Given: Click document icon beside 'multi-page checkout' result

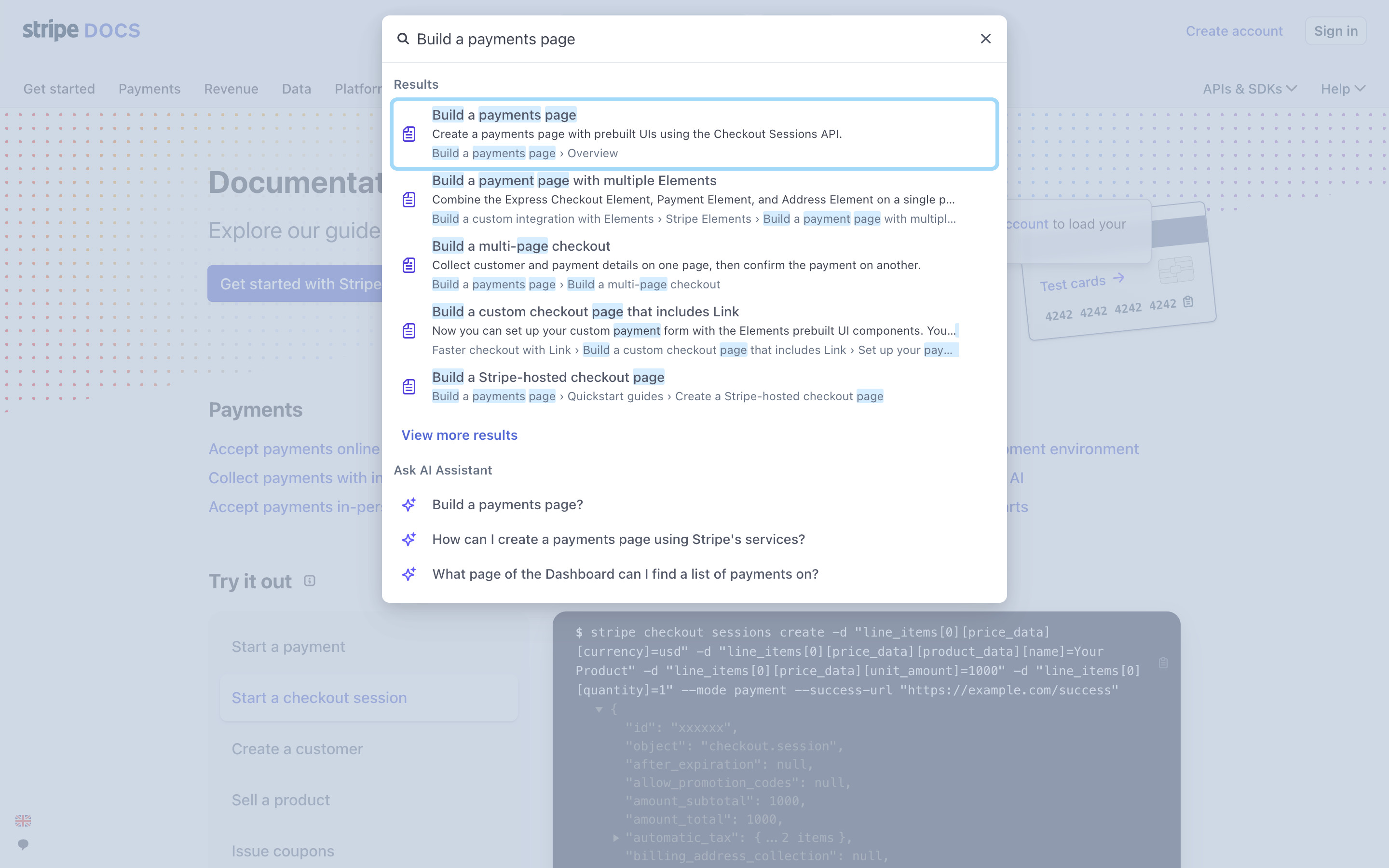Looking at the screenshot, I should pyautogui.click(x=409, y=265).
